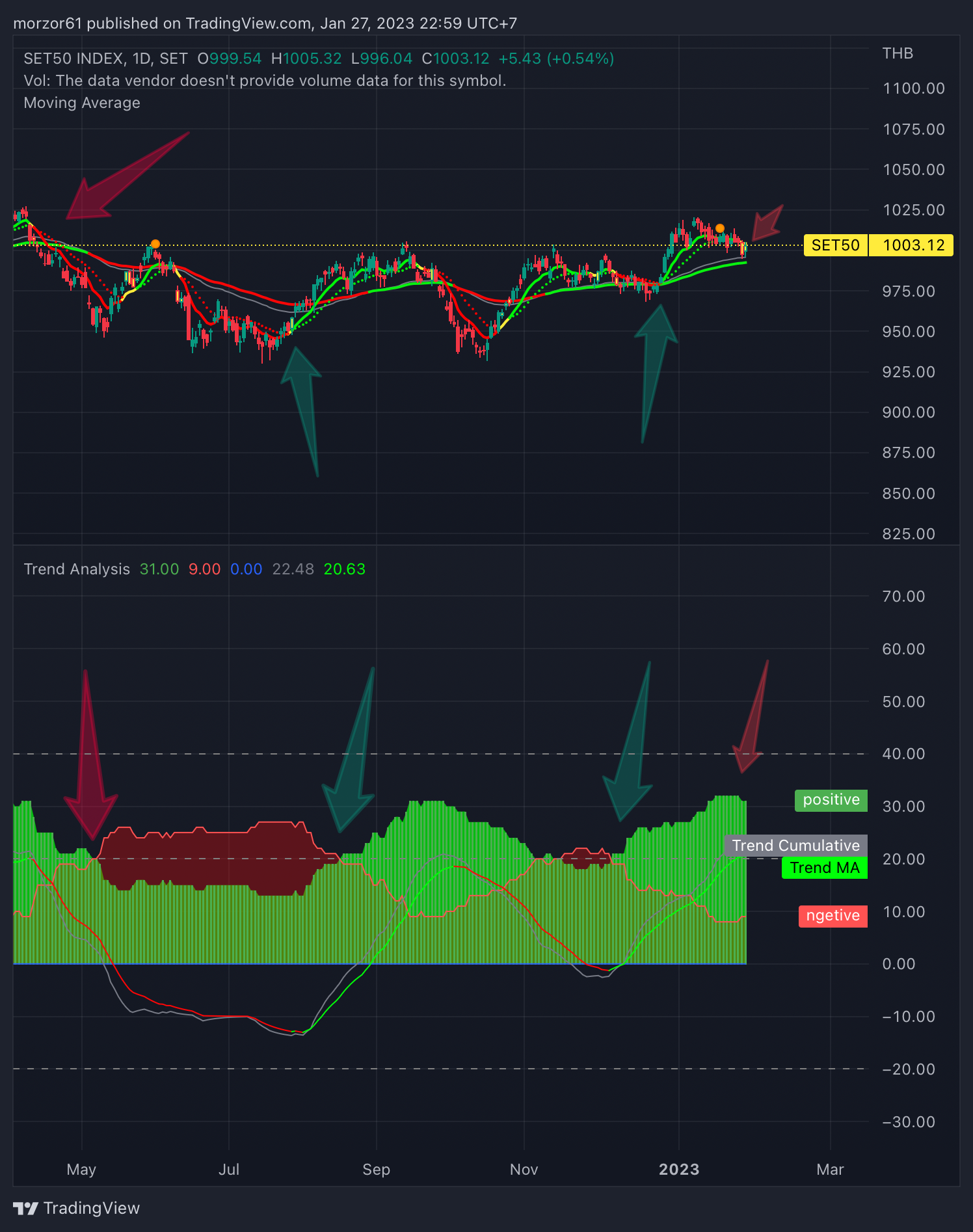
Task: Click the Open value O999.54
Action: pos(230,59)
